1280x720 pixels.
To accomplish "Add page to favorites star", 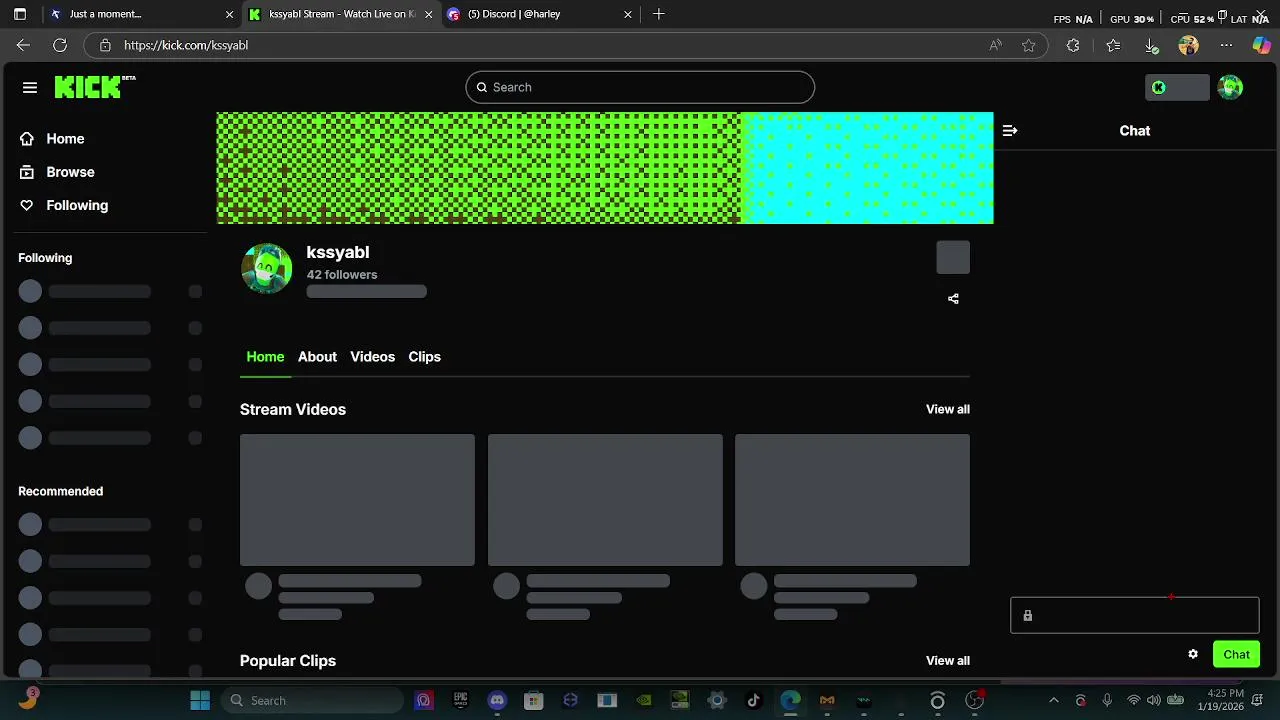I will tap(1028, 45).
